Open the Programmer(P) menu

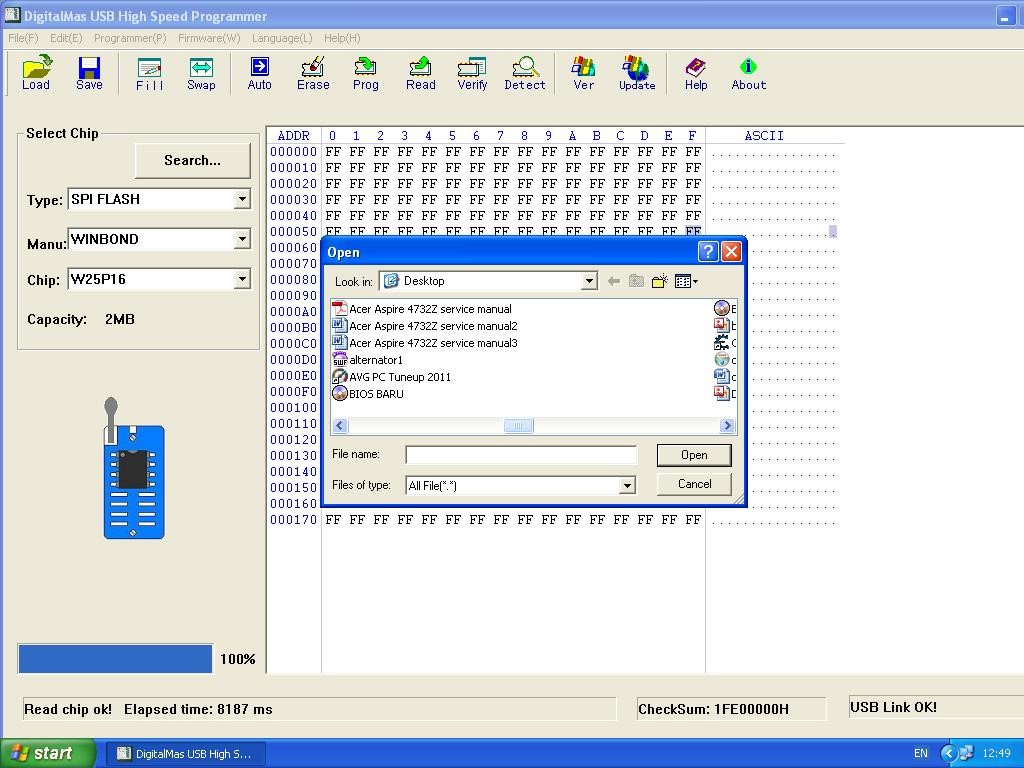click(130, 38)
